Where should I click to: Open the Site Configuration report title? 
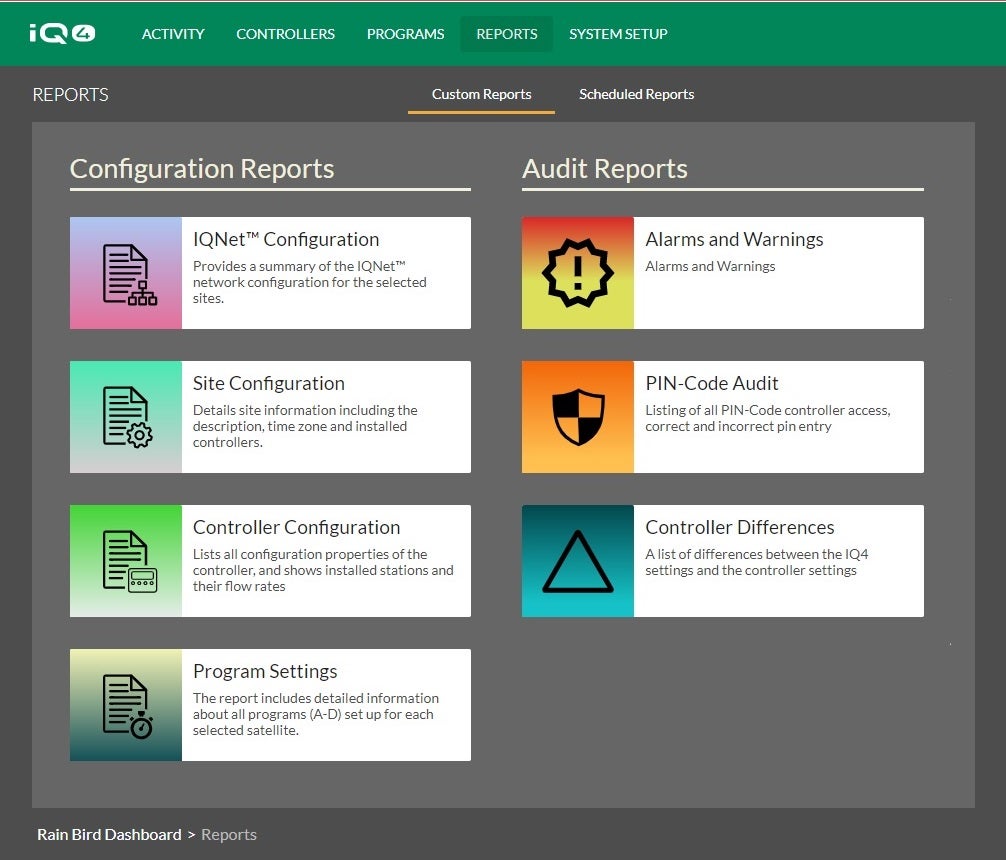(x=269, y=383)
